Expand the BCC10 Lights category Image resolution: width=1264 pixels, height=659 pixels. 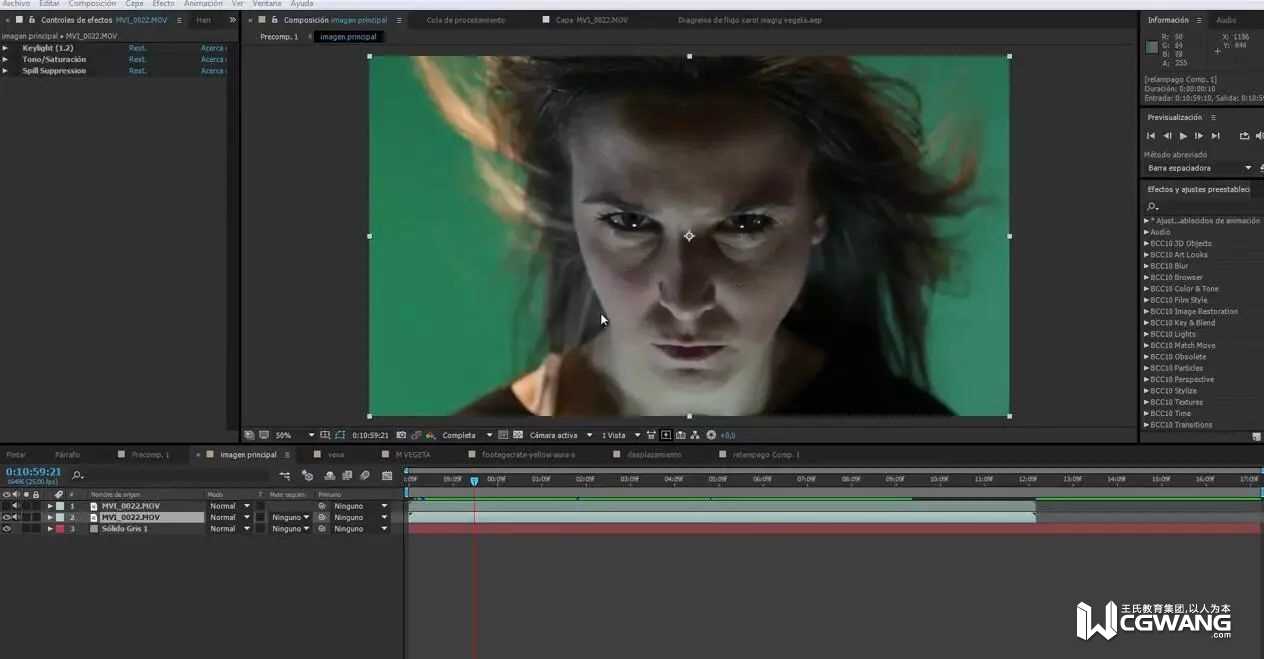(1147, 334)
